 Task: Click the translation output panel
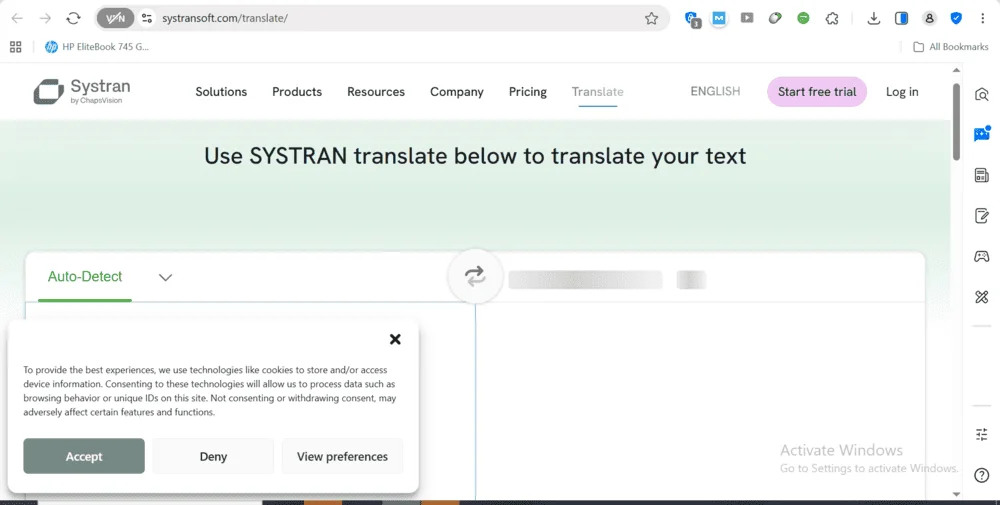[700, 402]
